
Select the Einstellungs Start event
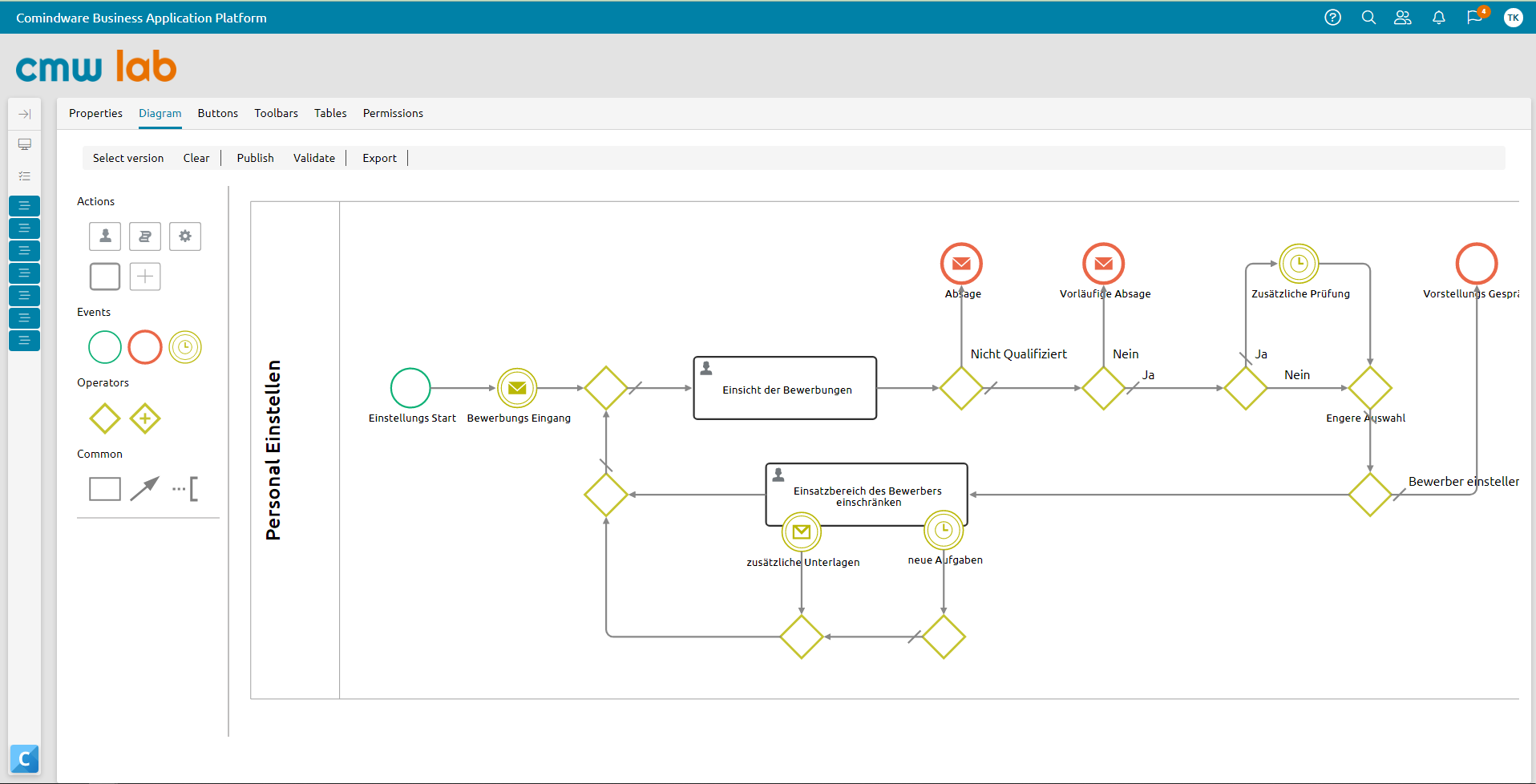(x=410, y=388)
